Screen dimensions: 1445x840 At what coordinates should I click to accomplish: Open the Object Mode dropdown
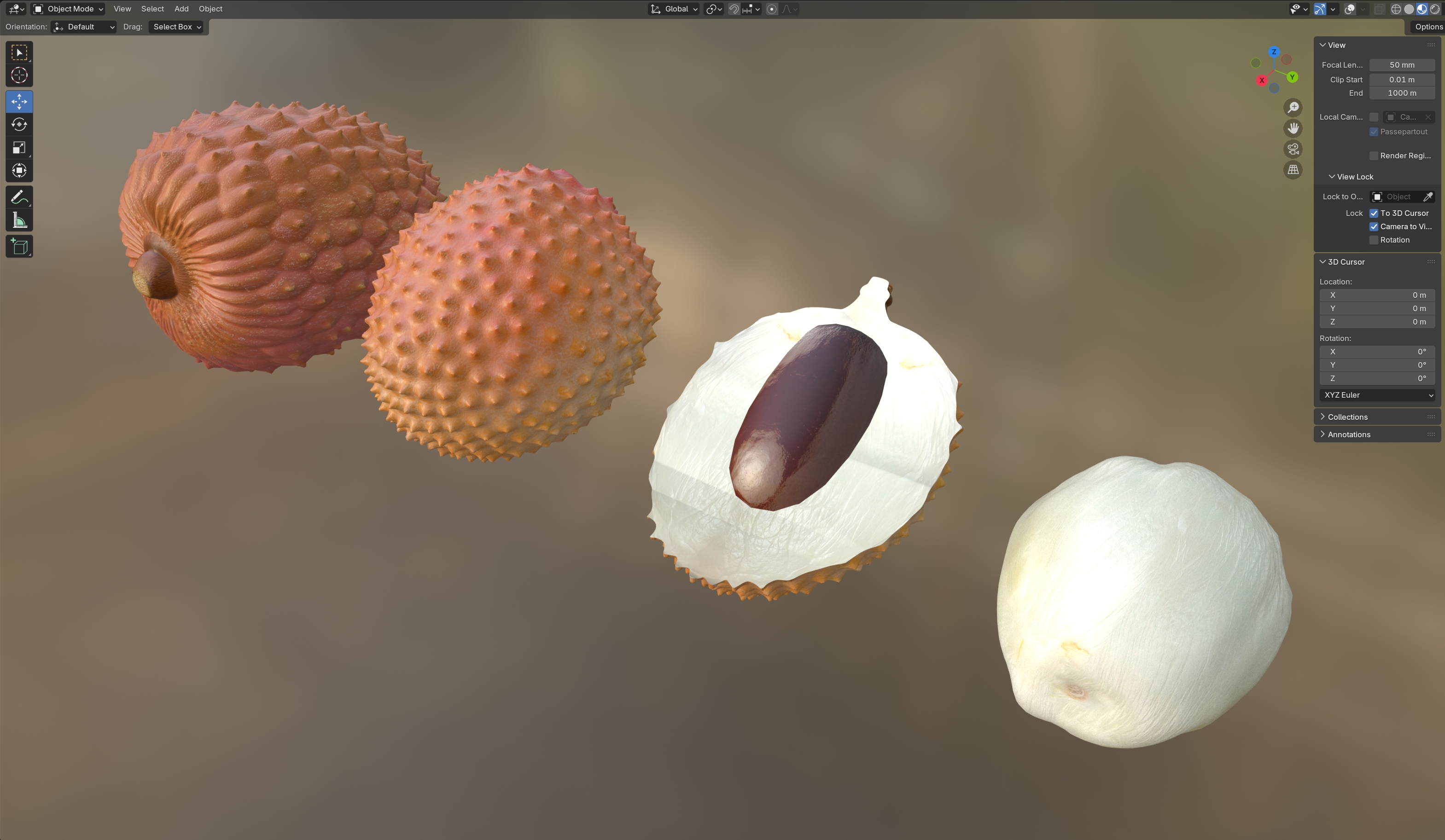[x=69, y=9]
